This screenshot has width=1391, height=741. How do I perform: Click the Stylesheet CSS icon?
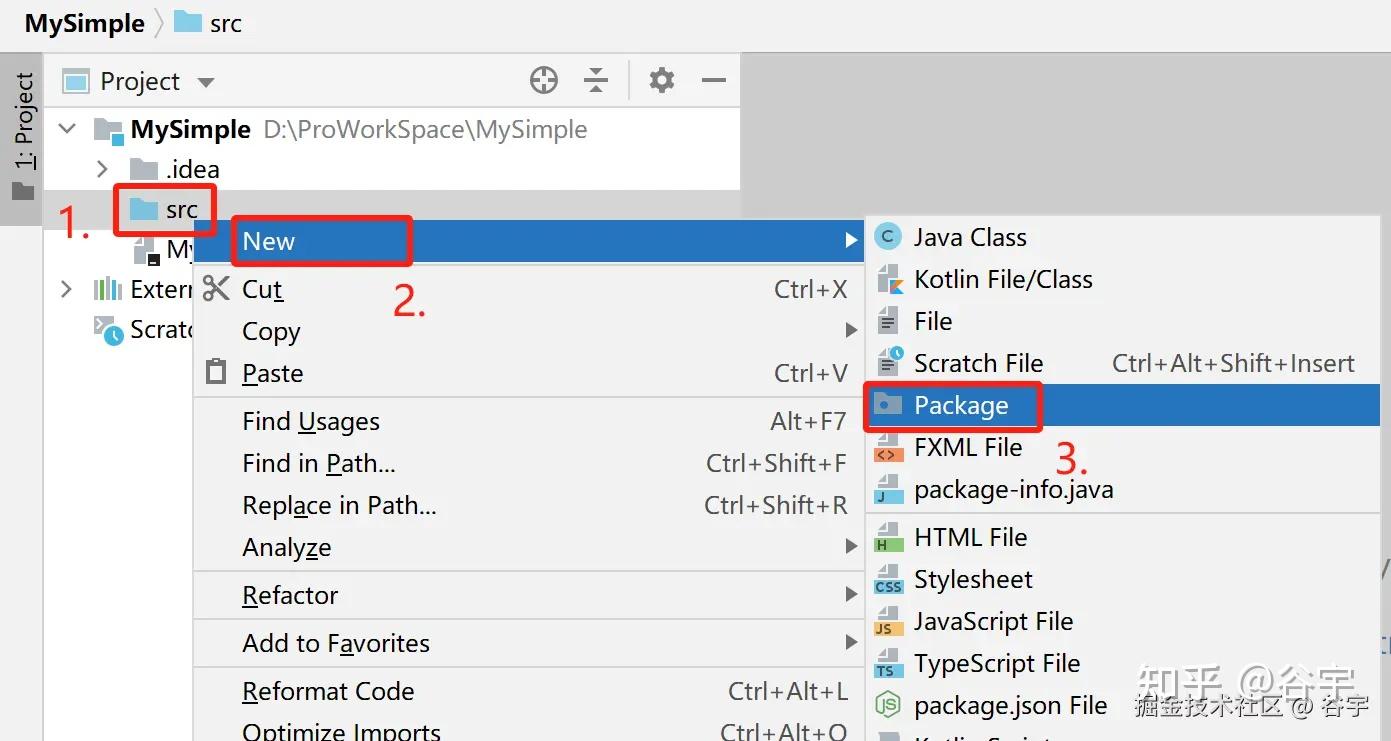pos(887,580)
